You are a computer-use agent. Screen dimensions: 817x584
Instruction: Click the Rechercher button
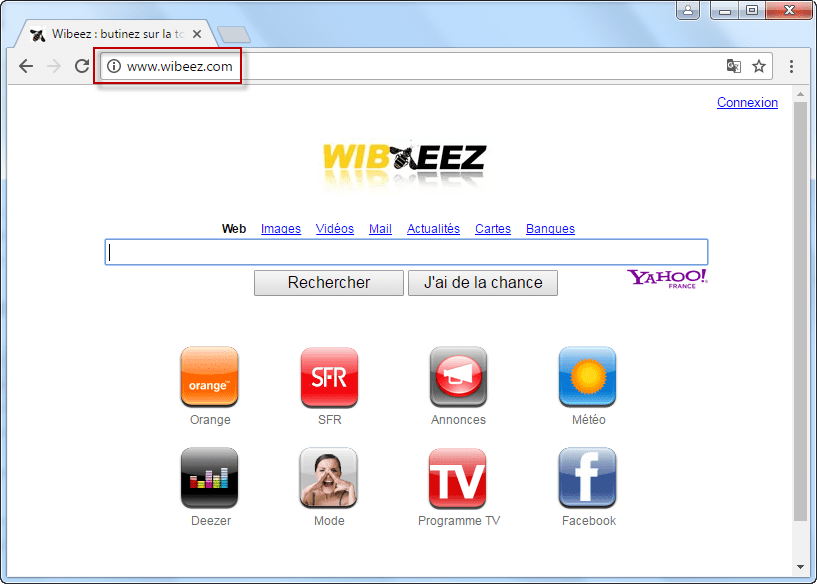click(329, 283)
